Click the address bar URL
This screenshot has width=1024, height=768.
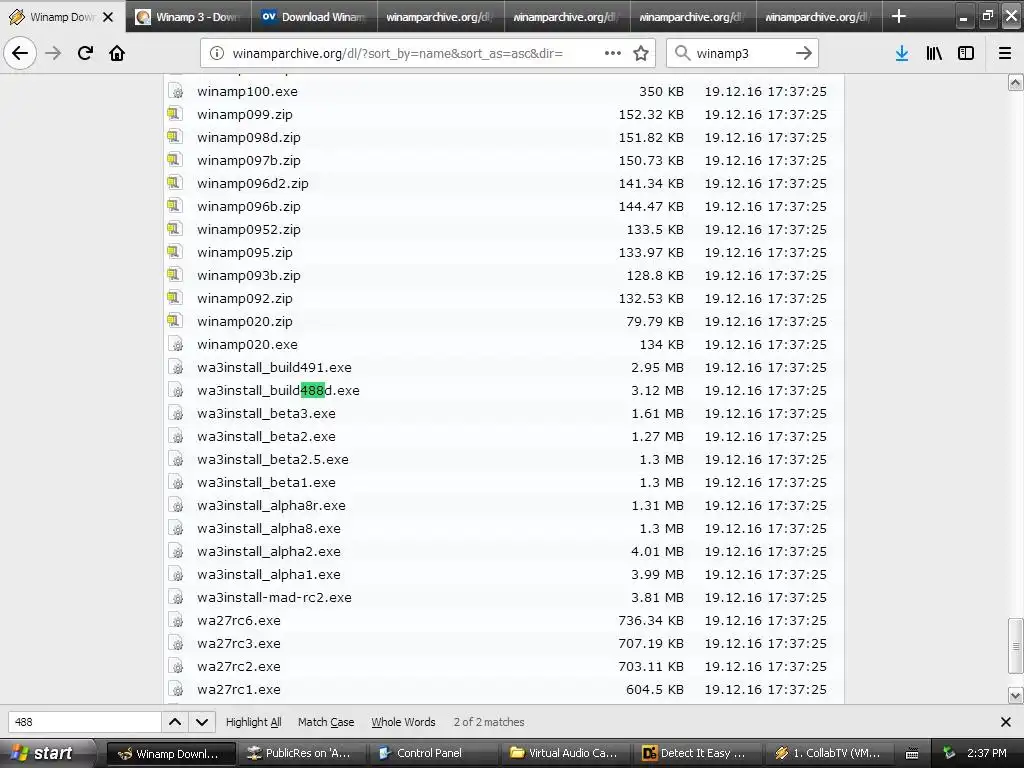coord(398,53)
